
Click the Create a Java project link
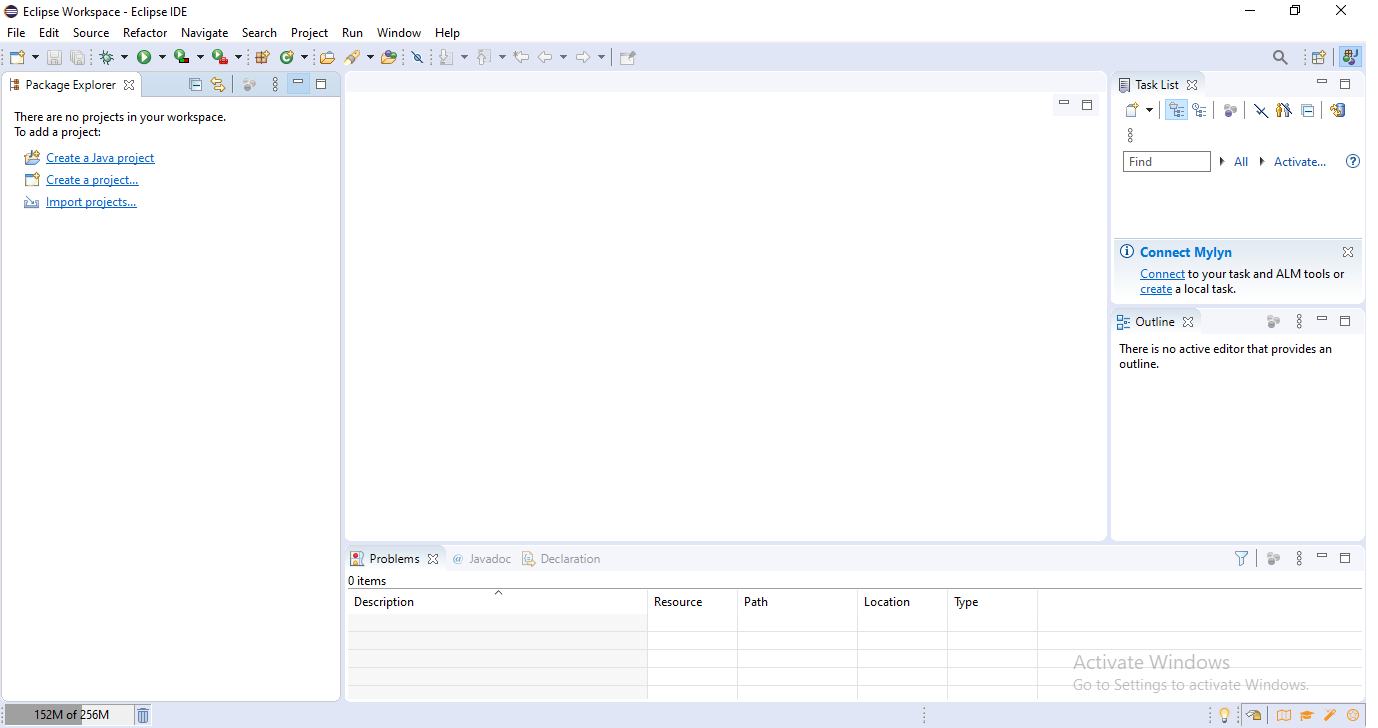(x=100, y=157)
